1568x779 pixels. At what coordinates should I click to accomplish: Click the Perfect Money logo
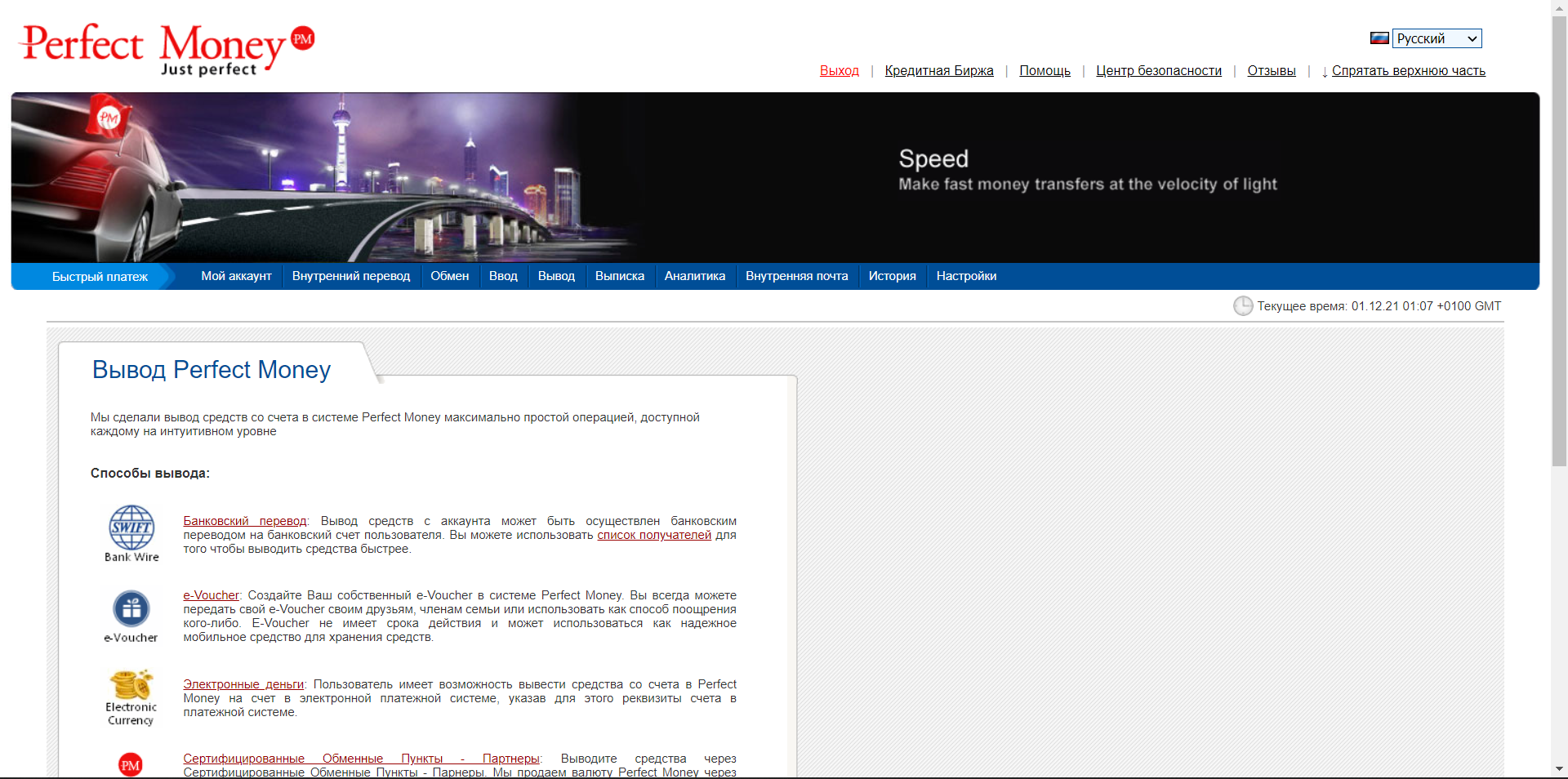[167, 50]
